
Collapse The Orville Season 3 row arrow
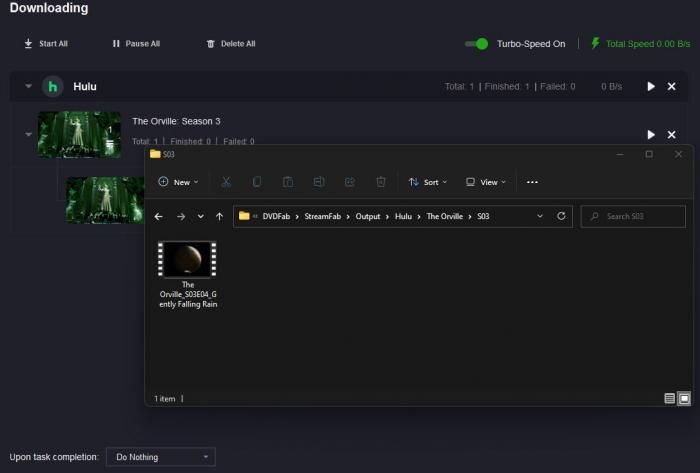click(29, 134)
